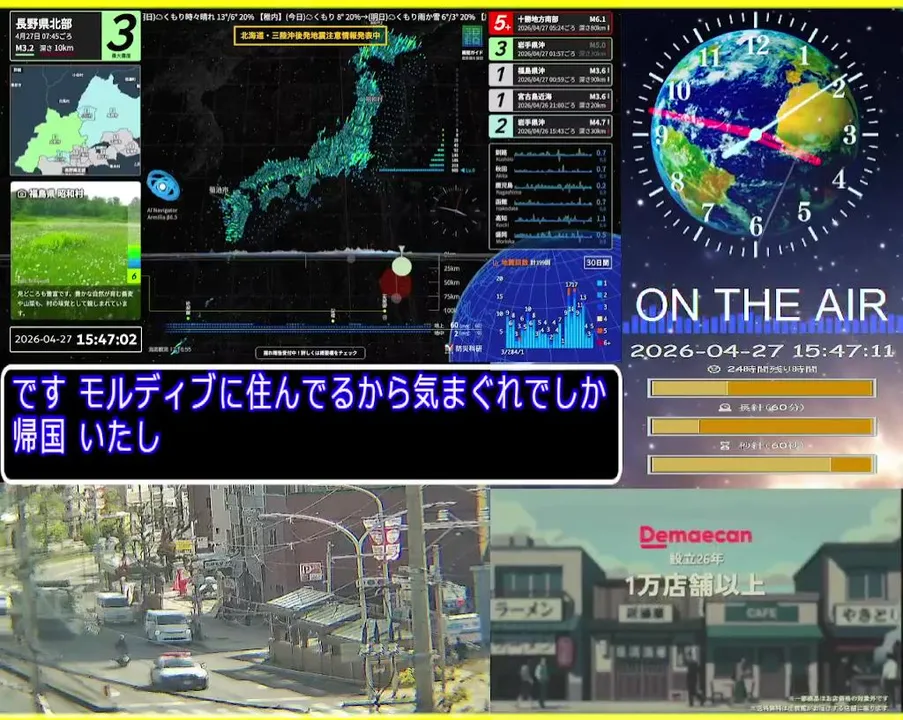This screenshot has width=903, height=720.
Task: Click the 長針(60分) progress bar
Action: 762,426
